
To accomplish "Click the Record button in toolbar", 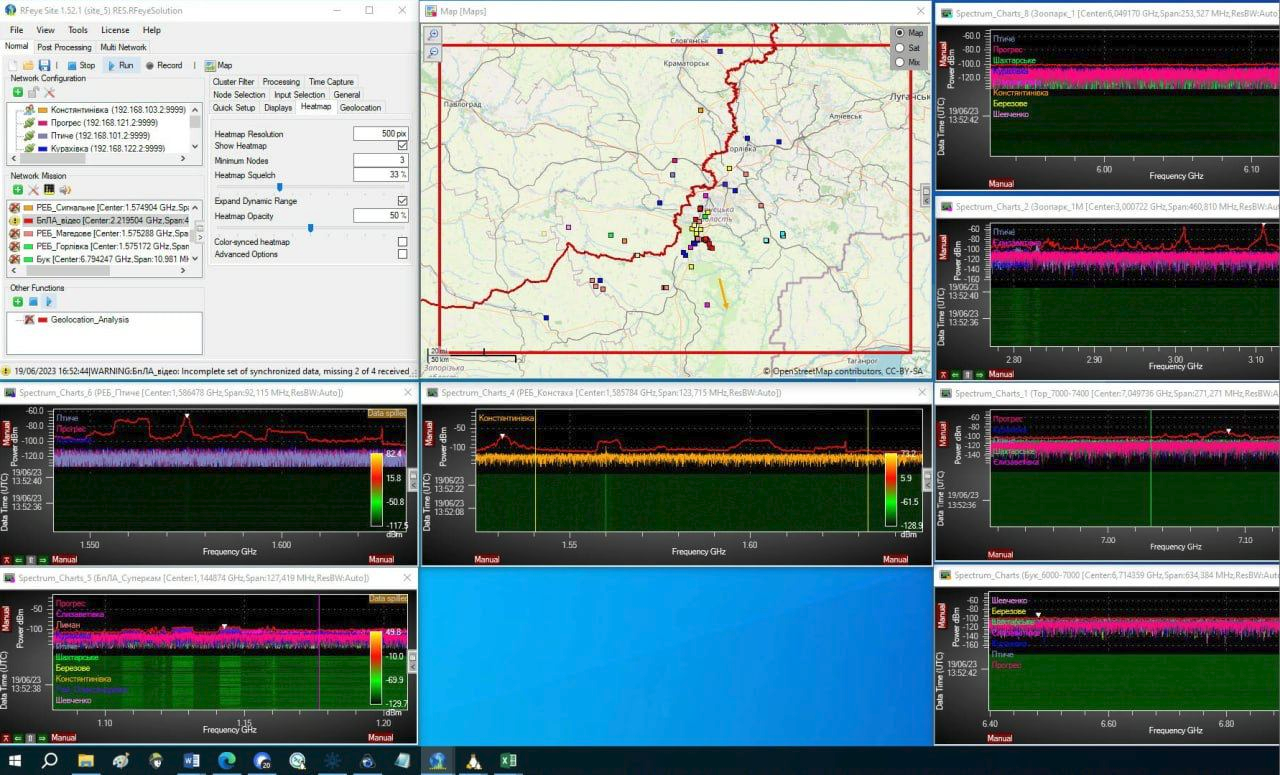I will tap(164, 65).
